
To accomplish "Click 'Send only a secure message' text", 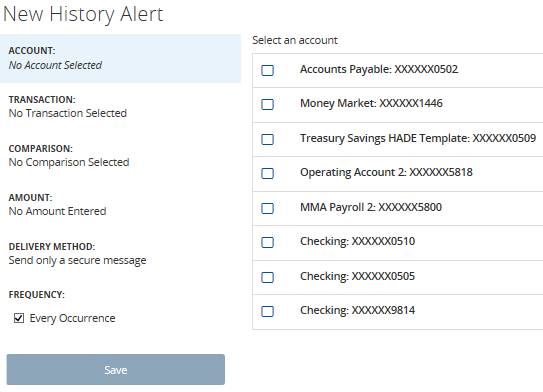I will 78,260.
